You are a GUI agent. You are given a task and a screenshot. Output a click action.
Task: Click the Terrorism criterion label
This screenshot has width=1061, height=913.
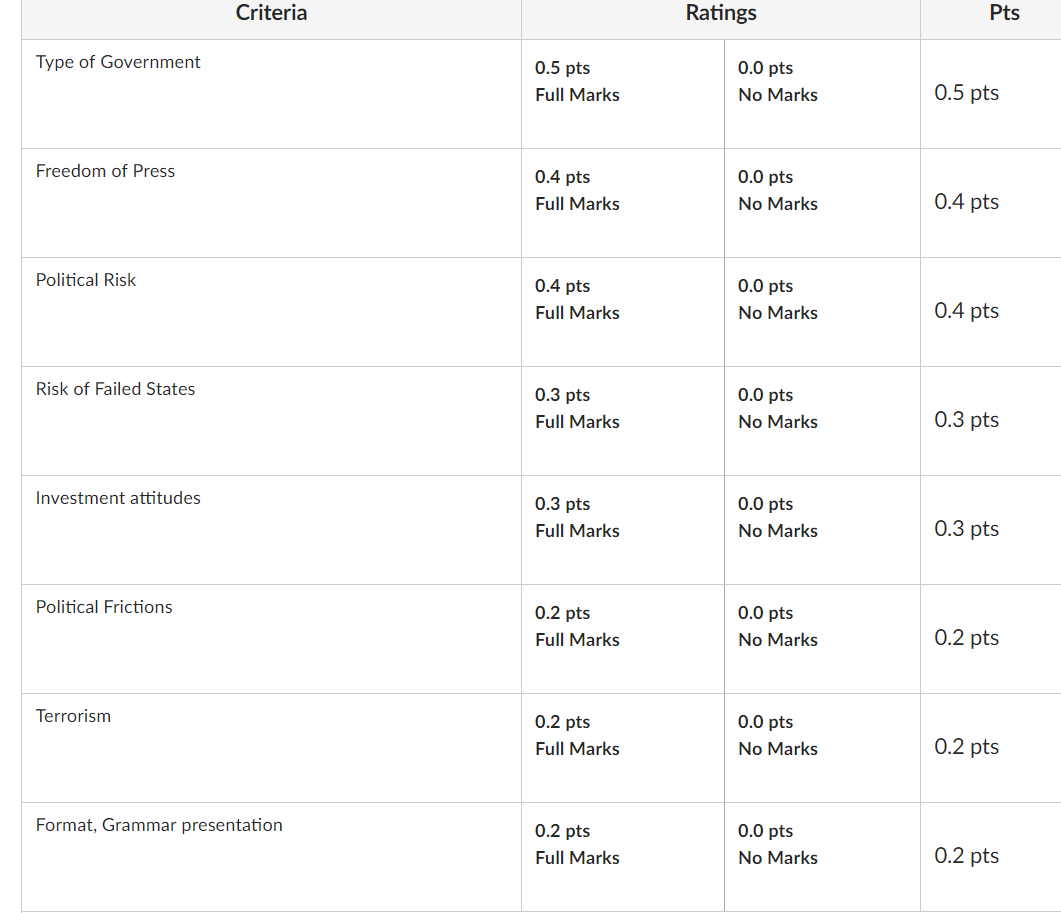click(73, 716)
